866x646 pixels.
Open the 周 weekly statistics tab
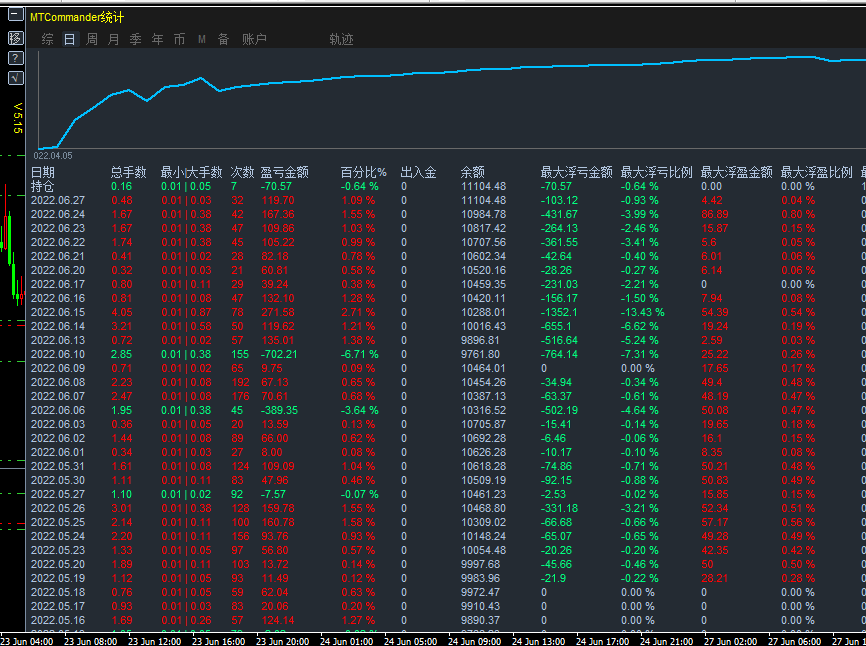click(x=91, y=40)
